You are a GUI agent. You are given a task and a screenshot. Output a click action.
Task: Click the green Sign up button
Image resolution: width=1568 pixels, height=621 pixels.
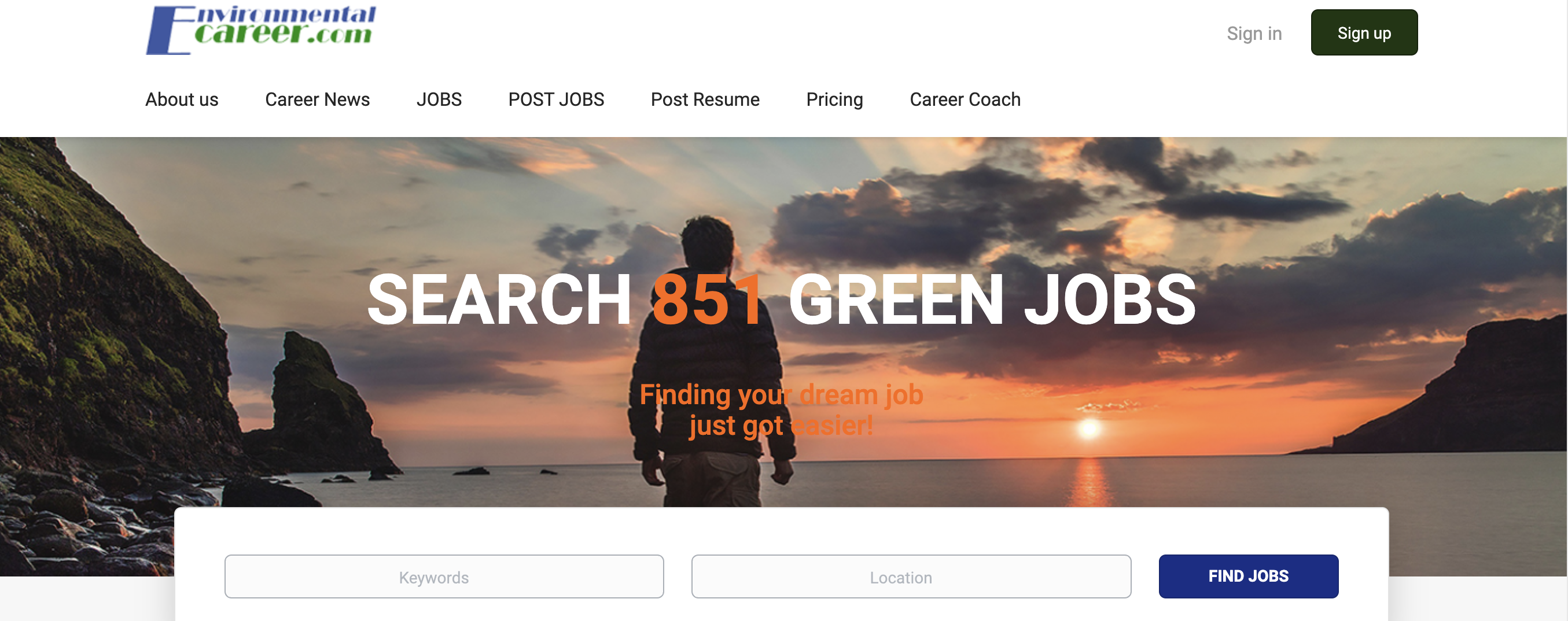click(1364, 32)
